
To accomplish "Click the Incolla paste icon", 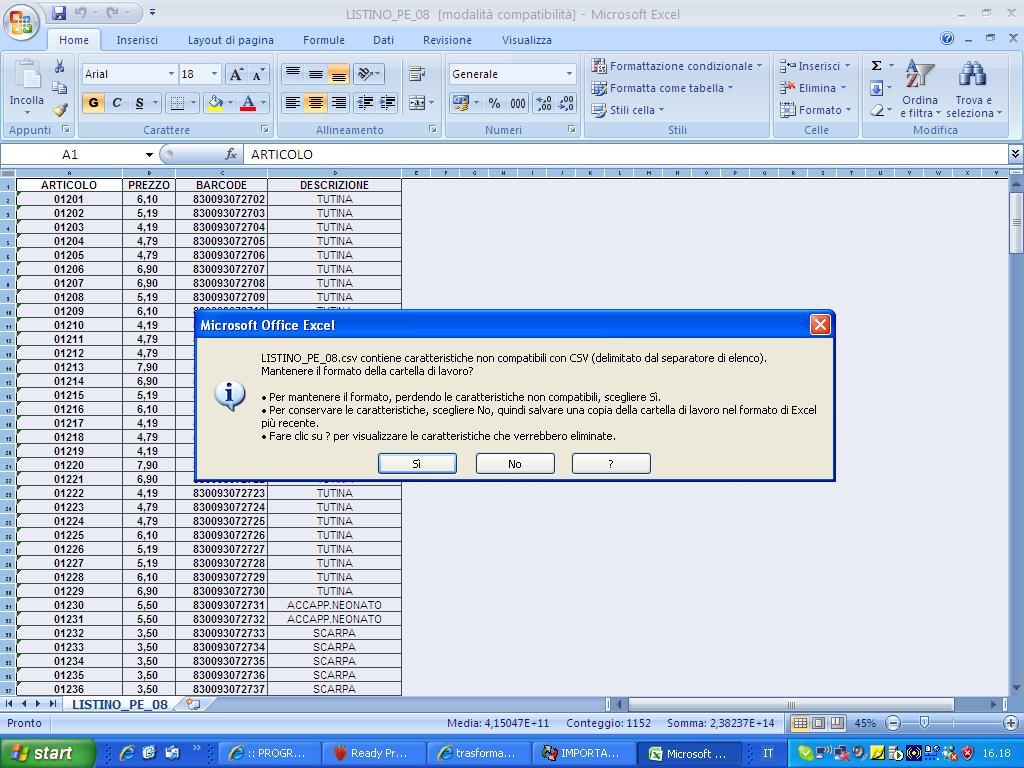I will point(27,76).
